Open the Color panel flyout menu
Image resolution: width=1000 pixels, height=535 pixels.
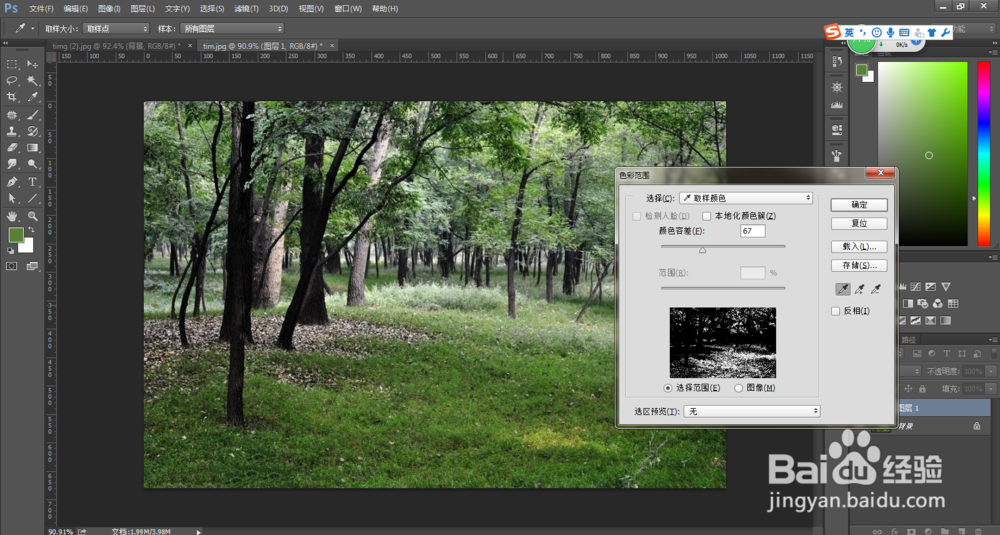click(994, 52)
